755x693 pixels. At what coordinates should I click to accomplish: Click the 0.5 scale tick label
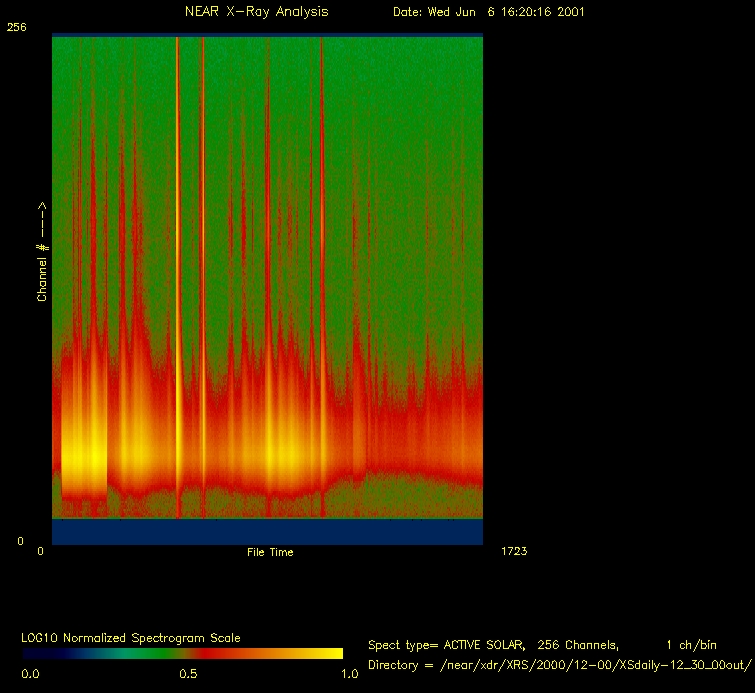[x=188, y=674]
